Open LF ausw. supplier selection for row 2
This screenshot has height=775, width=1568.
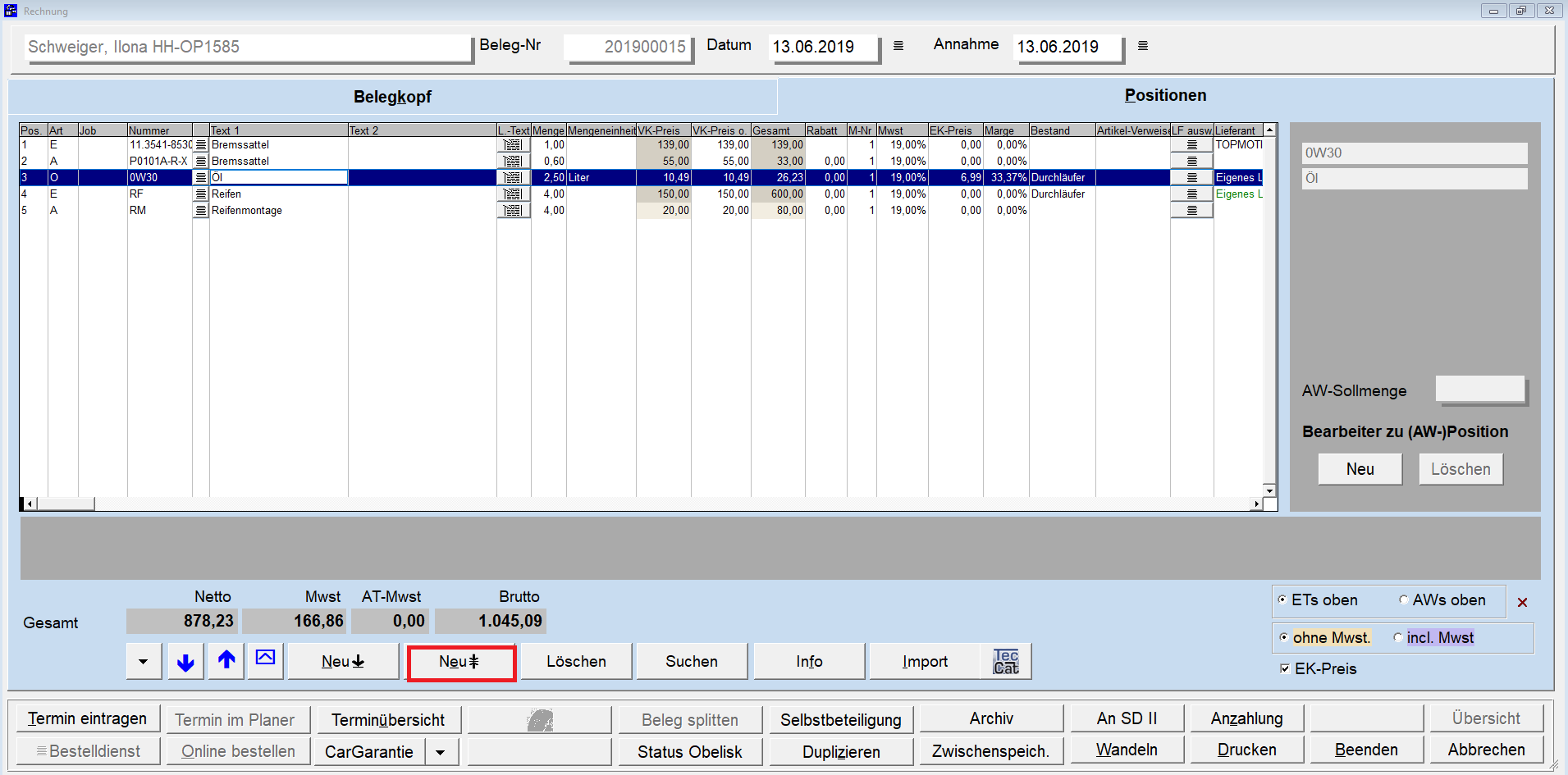pos(1192,162)
